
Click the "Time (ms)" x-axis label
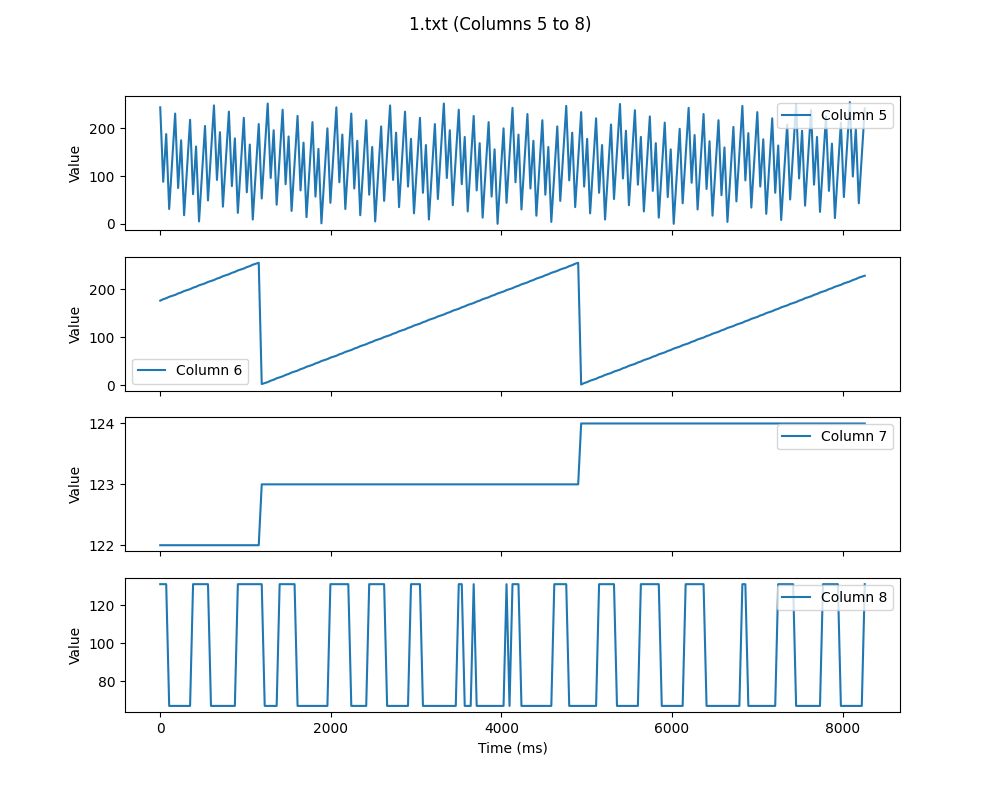pyautogui.click(x=512, y=748)
